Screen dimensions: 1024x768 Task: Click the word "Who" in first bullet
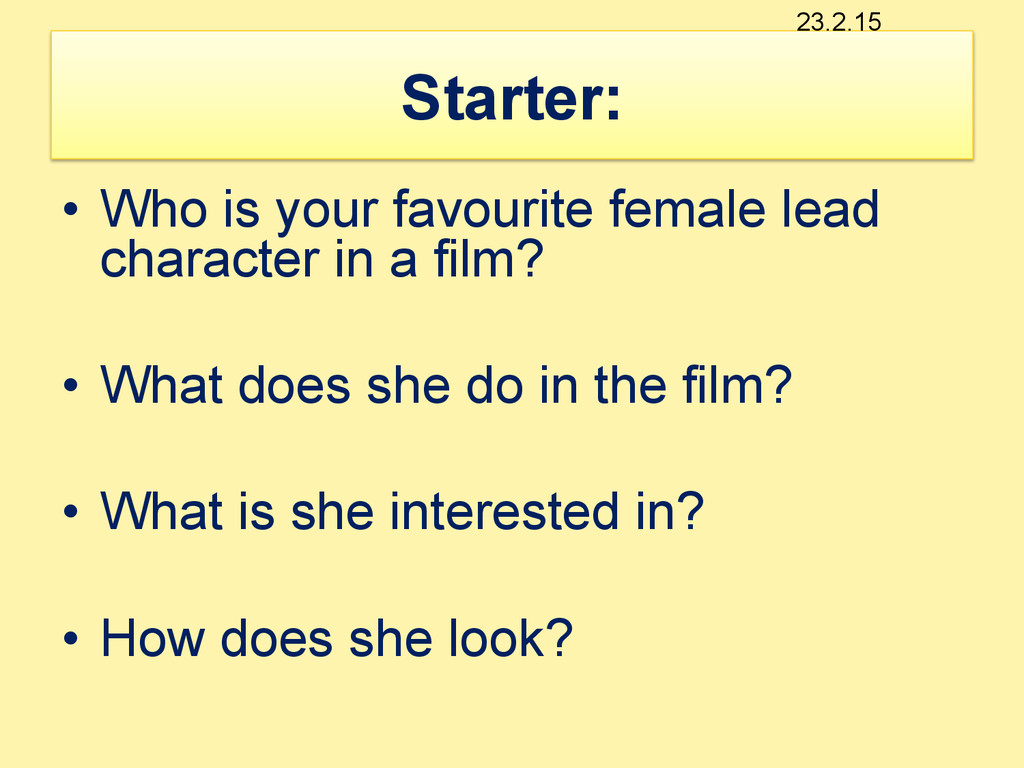154,208
